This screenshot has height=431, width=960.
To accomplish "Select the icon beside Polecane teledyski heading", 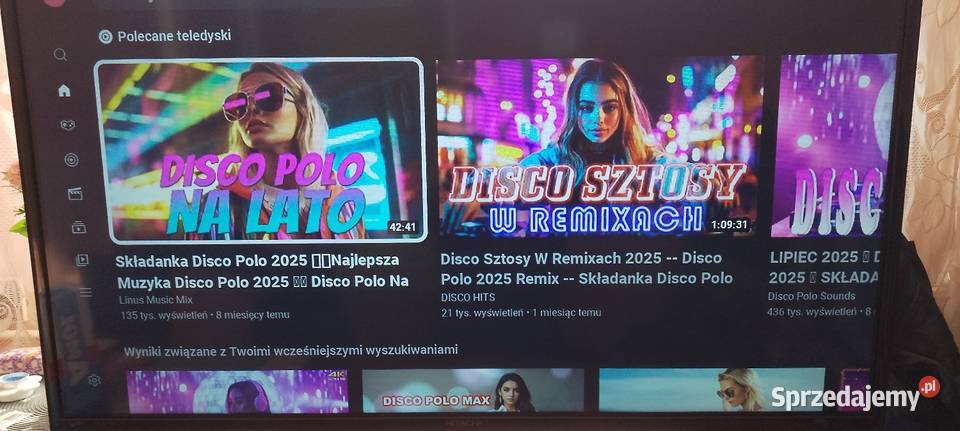I will (x=105, y=37).
